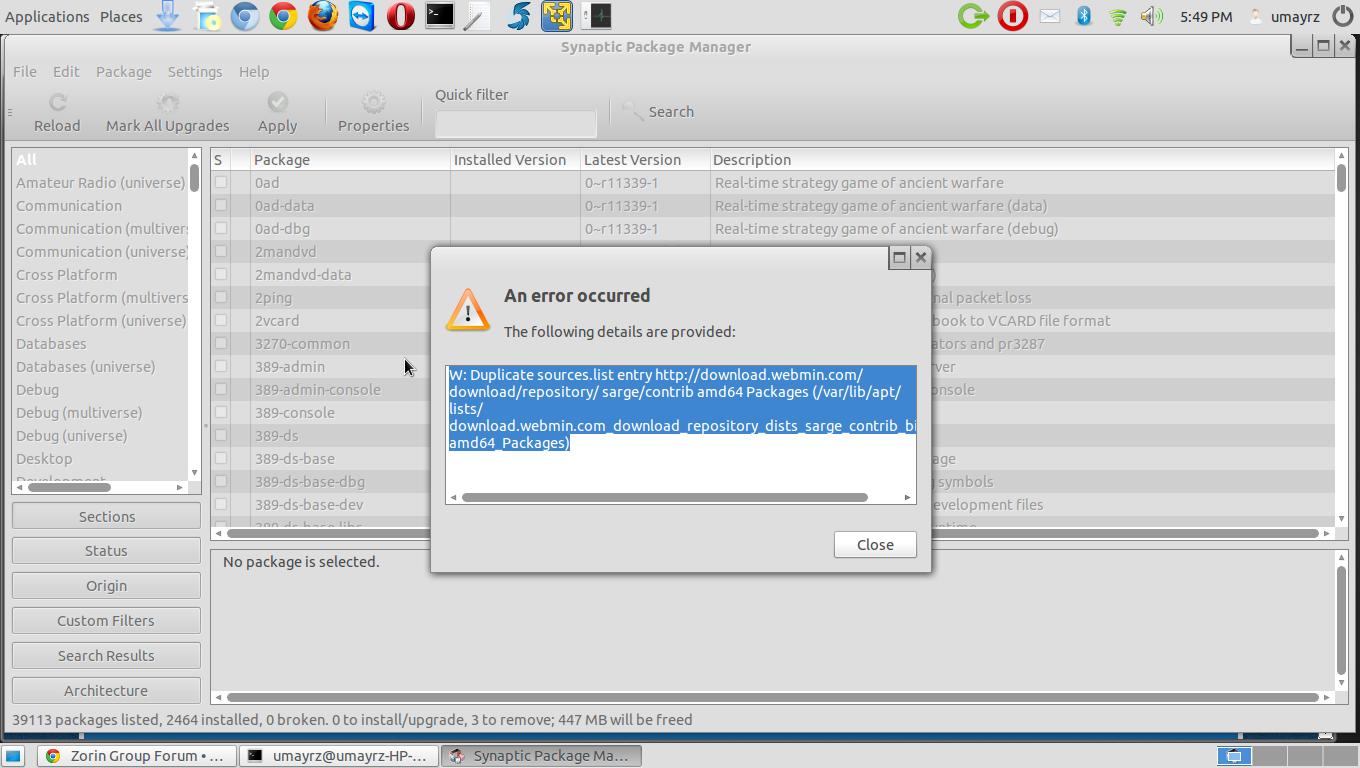
Task: Open package Properties toolbar icon
Action: 373,103
